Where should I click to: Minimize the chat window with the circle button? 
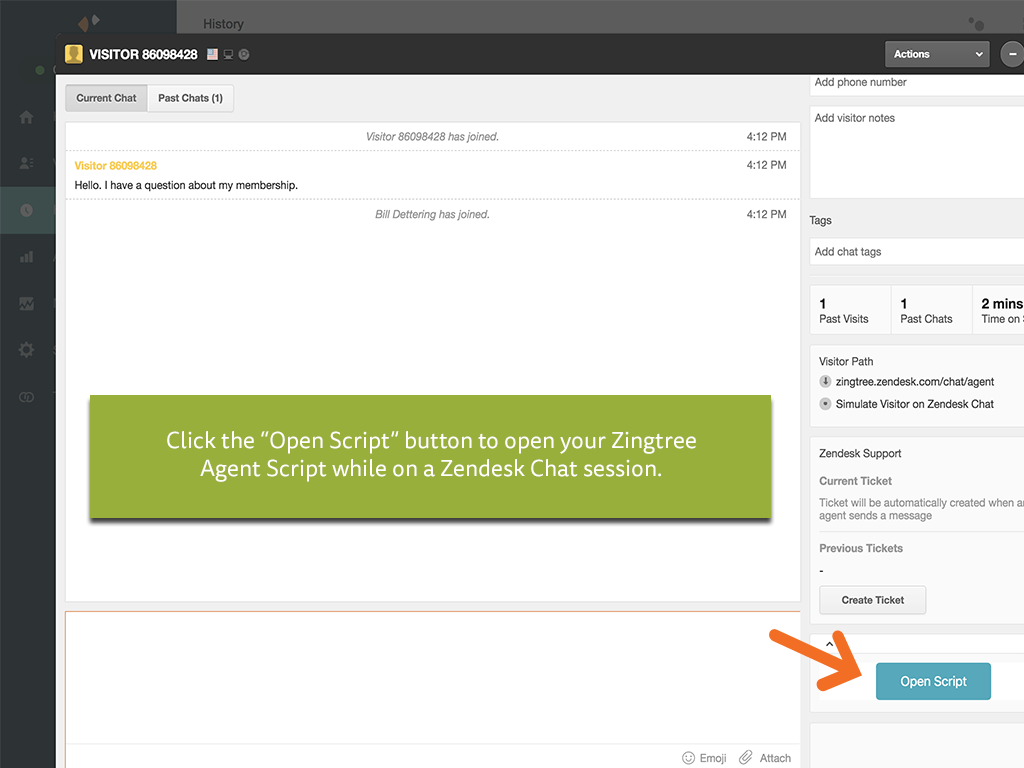point(1016,54)
